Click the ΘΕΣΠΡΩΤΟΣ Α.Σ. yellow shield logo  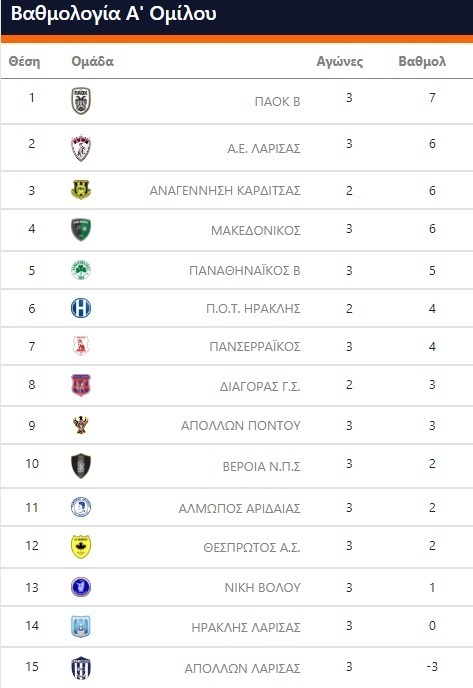[81, 547]
